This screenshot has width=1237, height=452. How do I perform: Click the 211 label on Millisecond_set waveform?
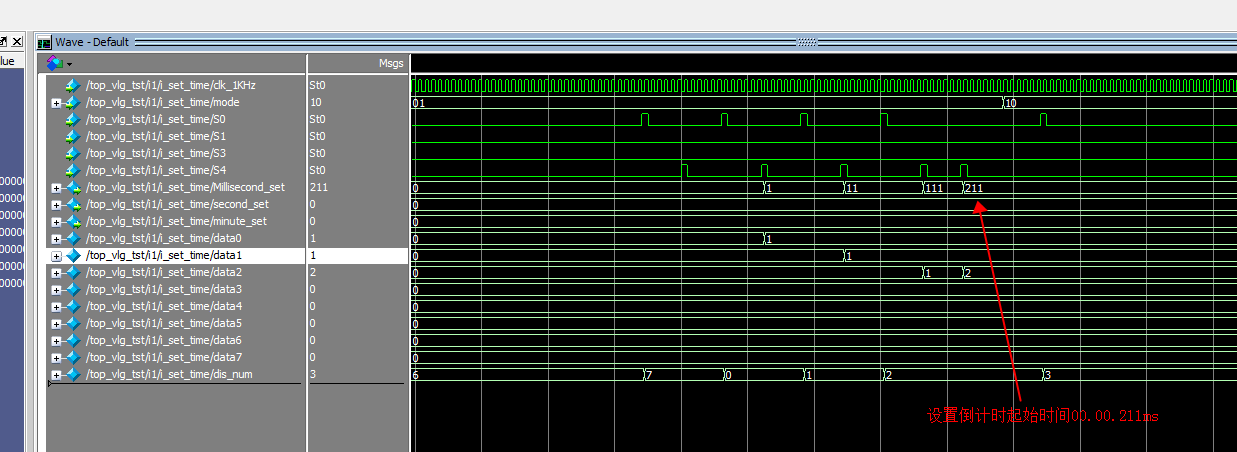point(975,188)
